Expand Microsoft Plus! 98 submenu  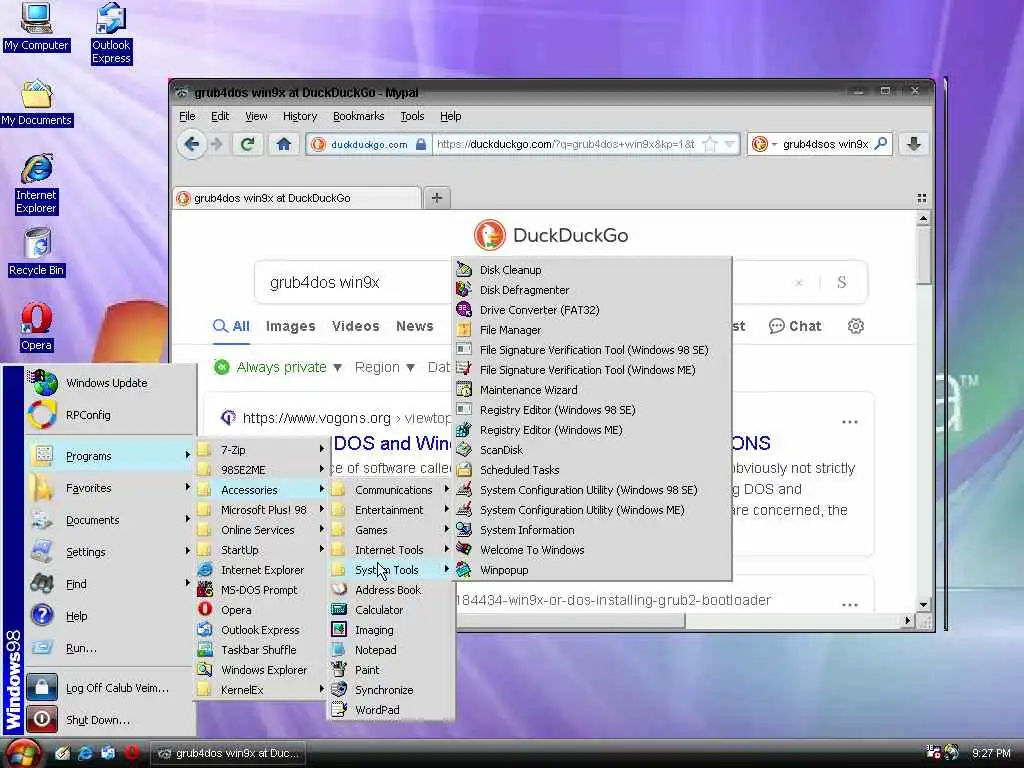pyautogui.click(x=261, y=510)
